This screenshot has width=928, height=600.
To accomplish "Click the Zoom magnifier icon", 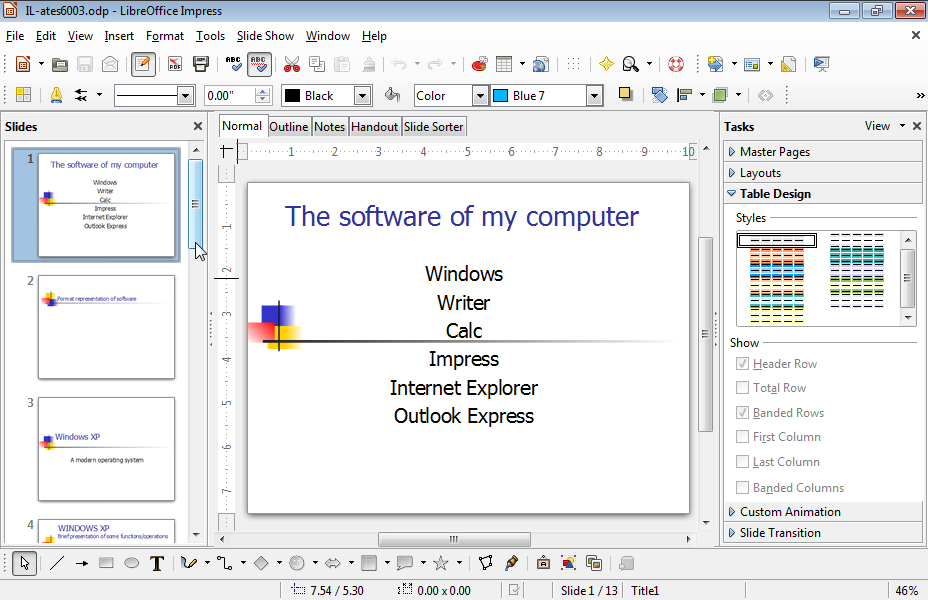I will [x=631, y=64].
